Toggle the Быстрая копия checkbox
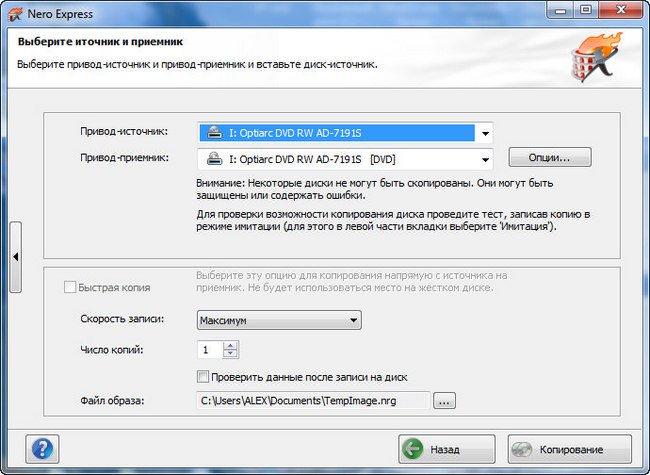The height and width of the screenshot is (475, 650). coord(70,287)
